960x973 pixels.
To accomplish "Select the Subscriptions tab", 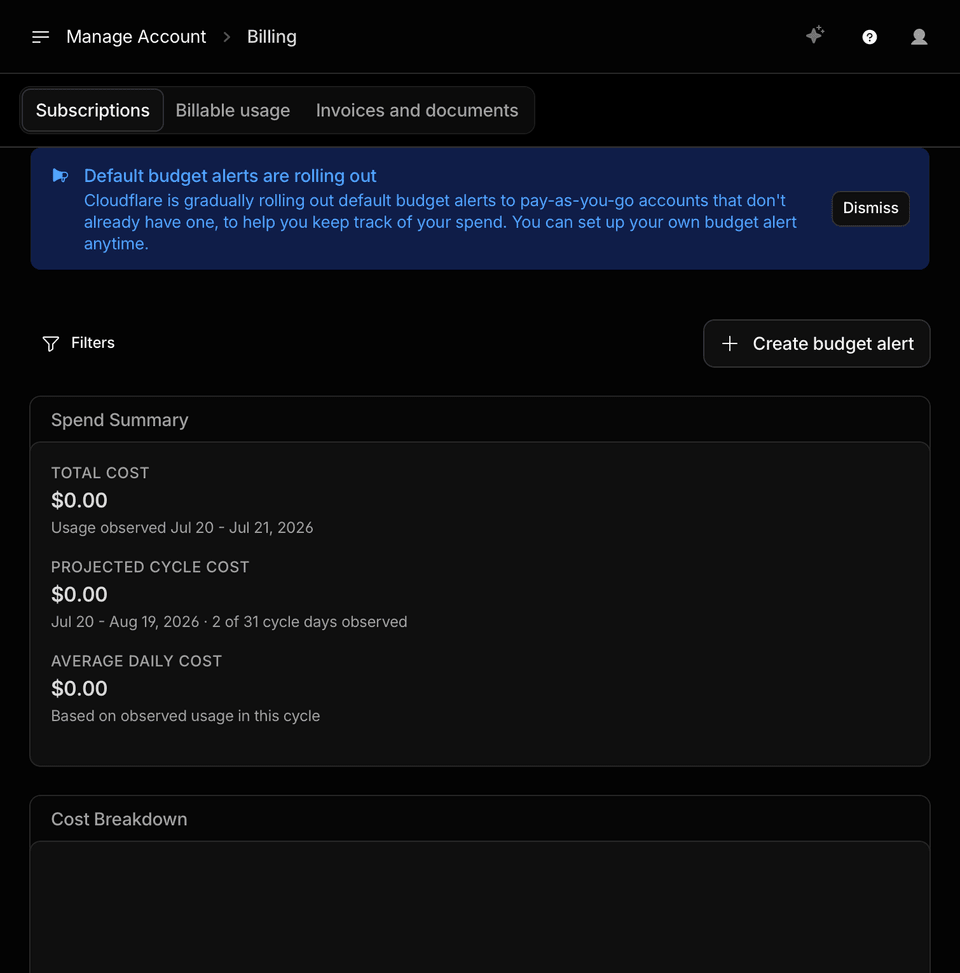I will pos(92,110).
